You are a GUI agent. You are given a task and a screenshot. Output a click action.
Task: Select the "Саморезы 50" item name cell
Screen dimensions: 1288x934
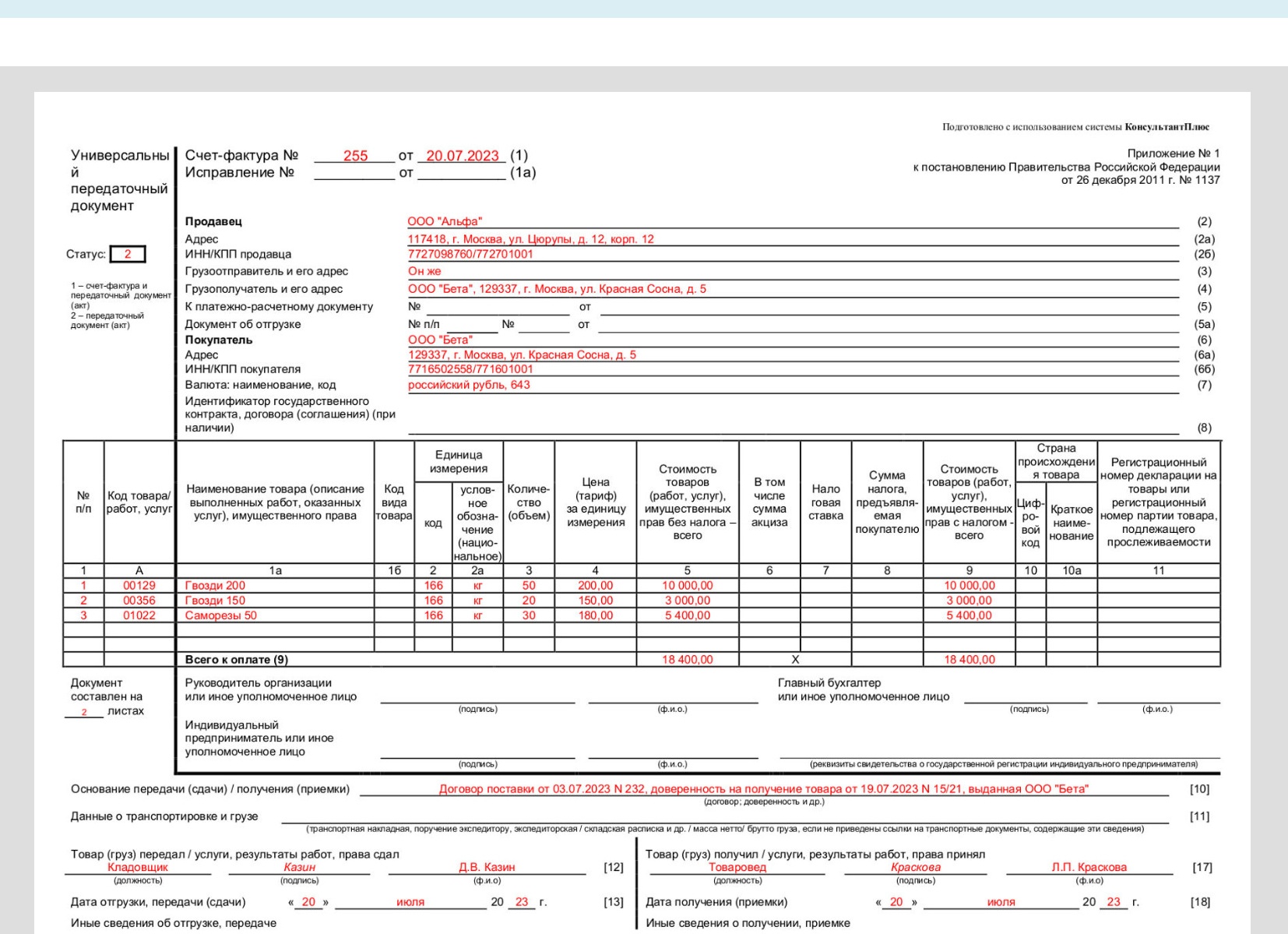click(x=220, y=615)
